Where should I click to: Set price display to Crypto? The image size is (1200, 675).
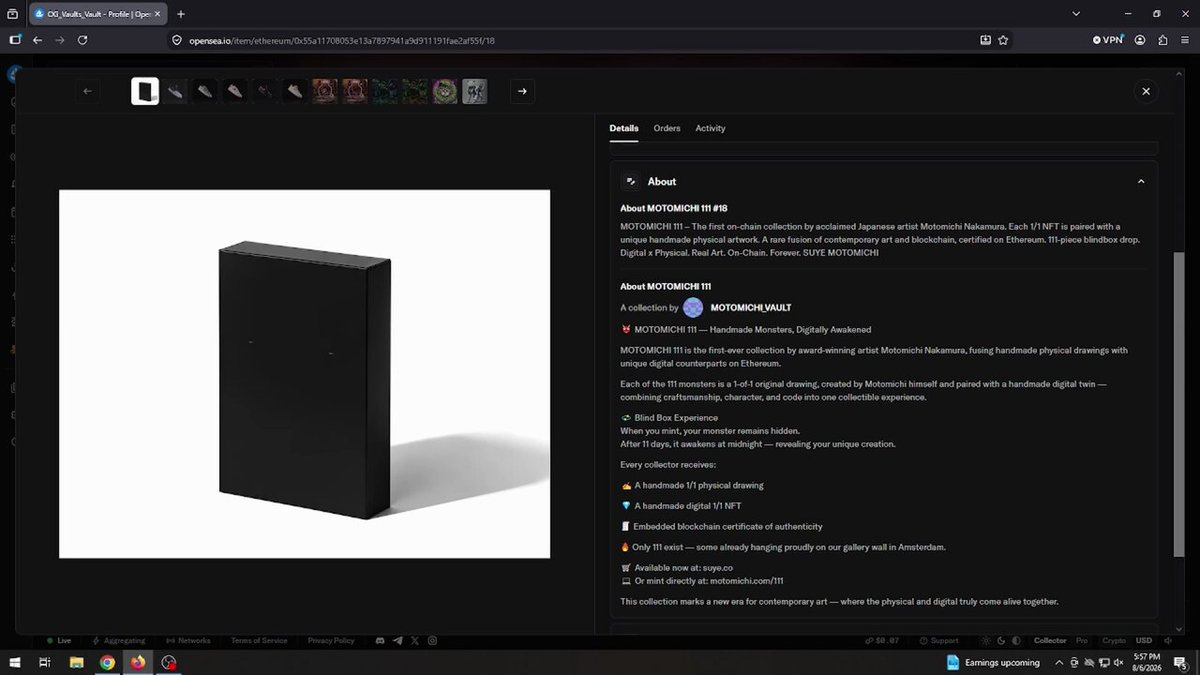click(x=1113, y=640)
